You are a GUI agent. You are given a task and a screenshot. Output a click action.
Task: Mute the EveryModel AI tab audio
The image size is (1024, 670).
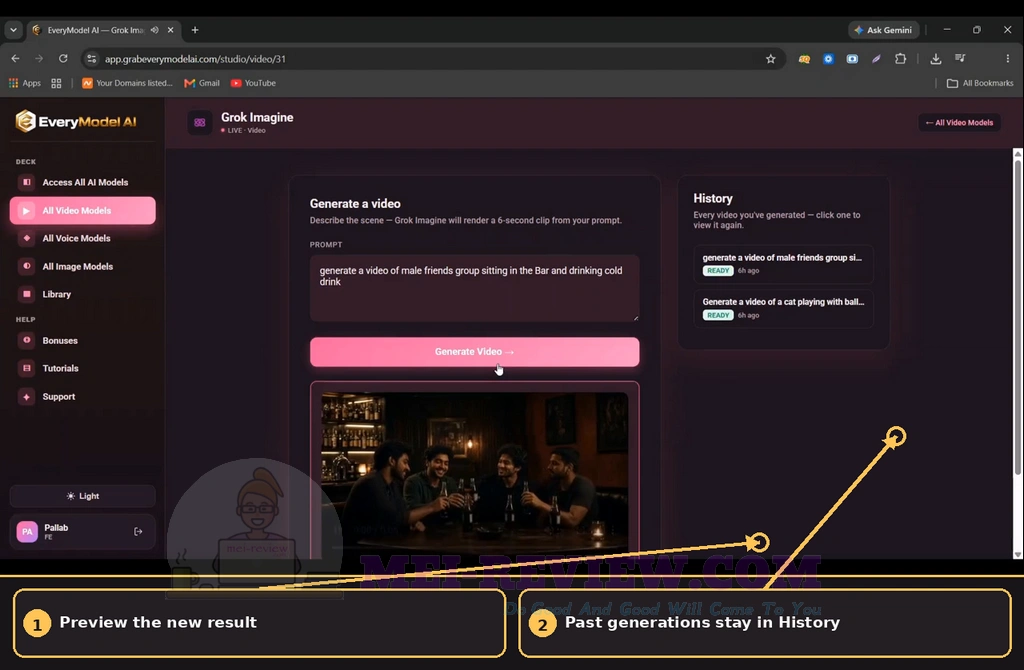155,30
